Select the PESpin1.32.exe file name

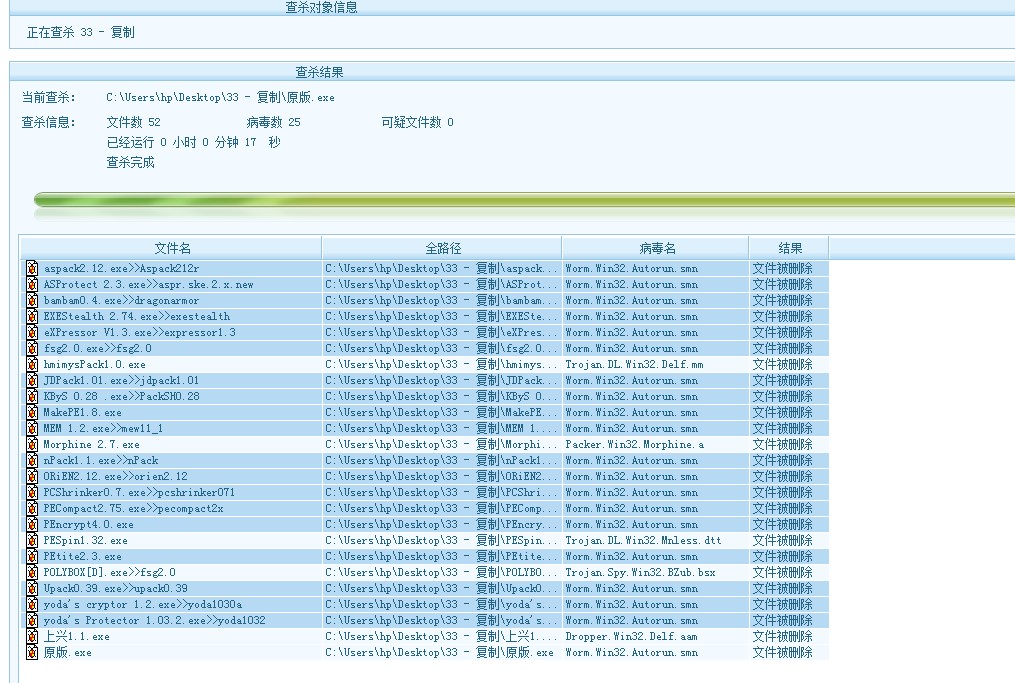(x=85, y=540)
